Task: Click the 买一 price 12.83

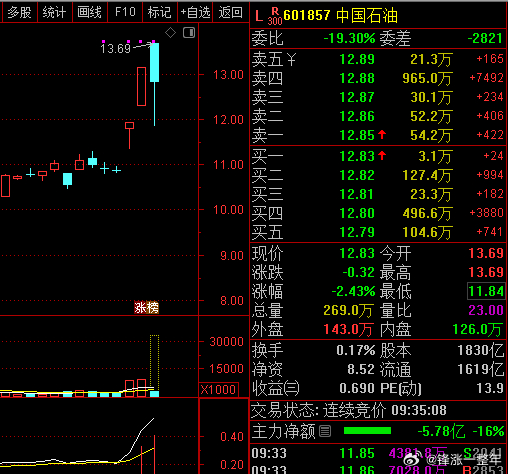Action: (357, 156)
